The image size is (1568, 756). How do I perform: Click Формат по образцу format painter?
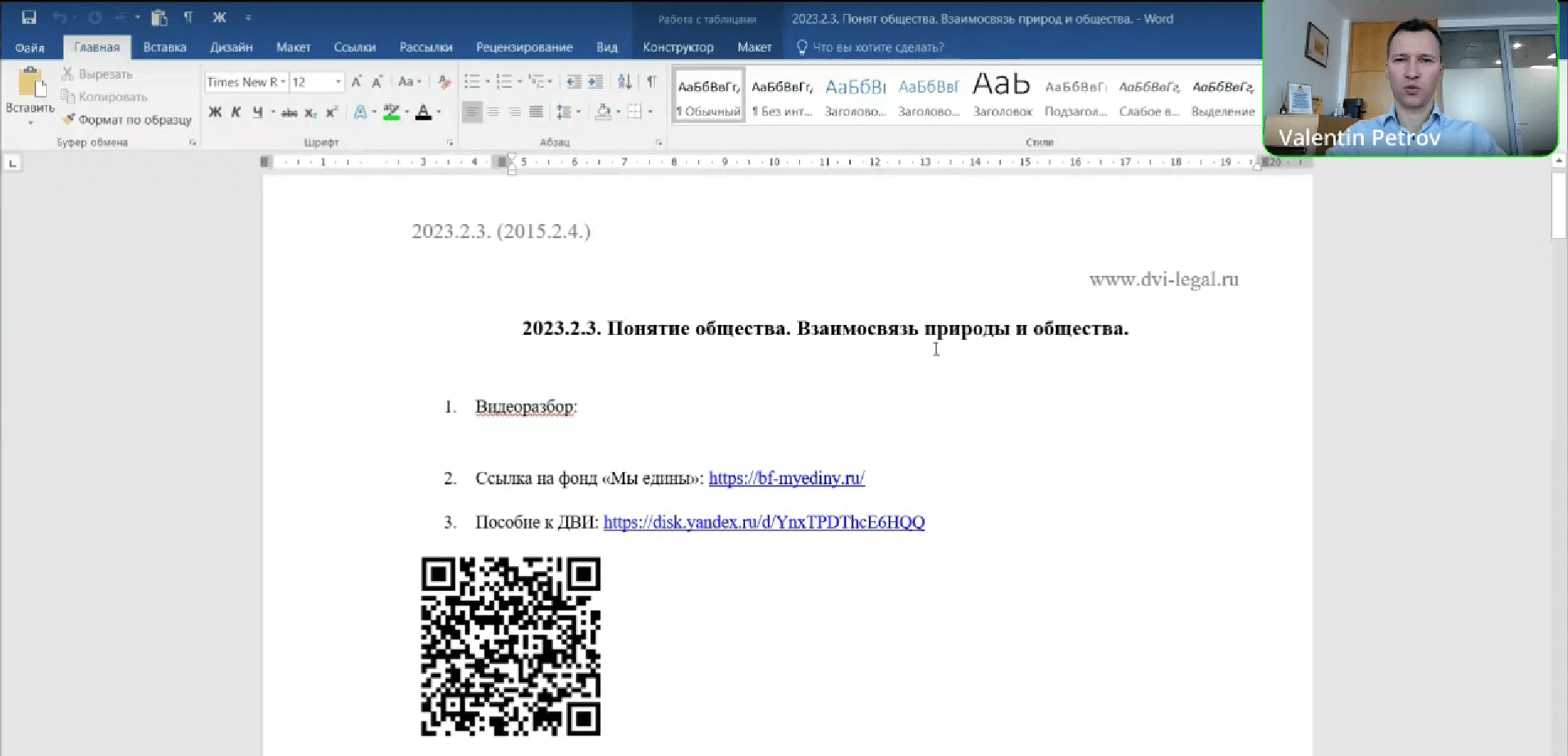point(126,120)
